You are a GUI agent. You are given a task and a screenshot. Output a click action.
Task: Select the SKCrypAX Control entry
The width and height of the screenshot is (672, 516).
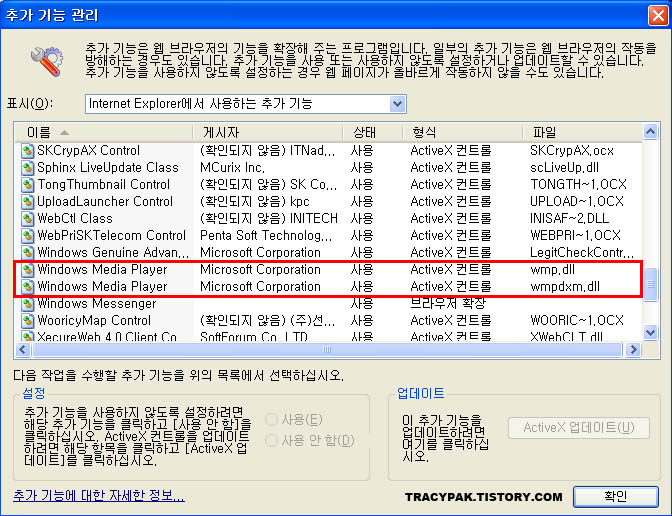pos(89,151)
